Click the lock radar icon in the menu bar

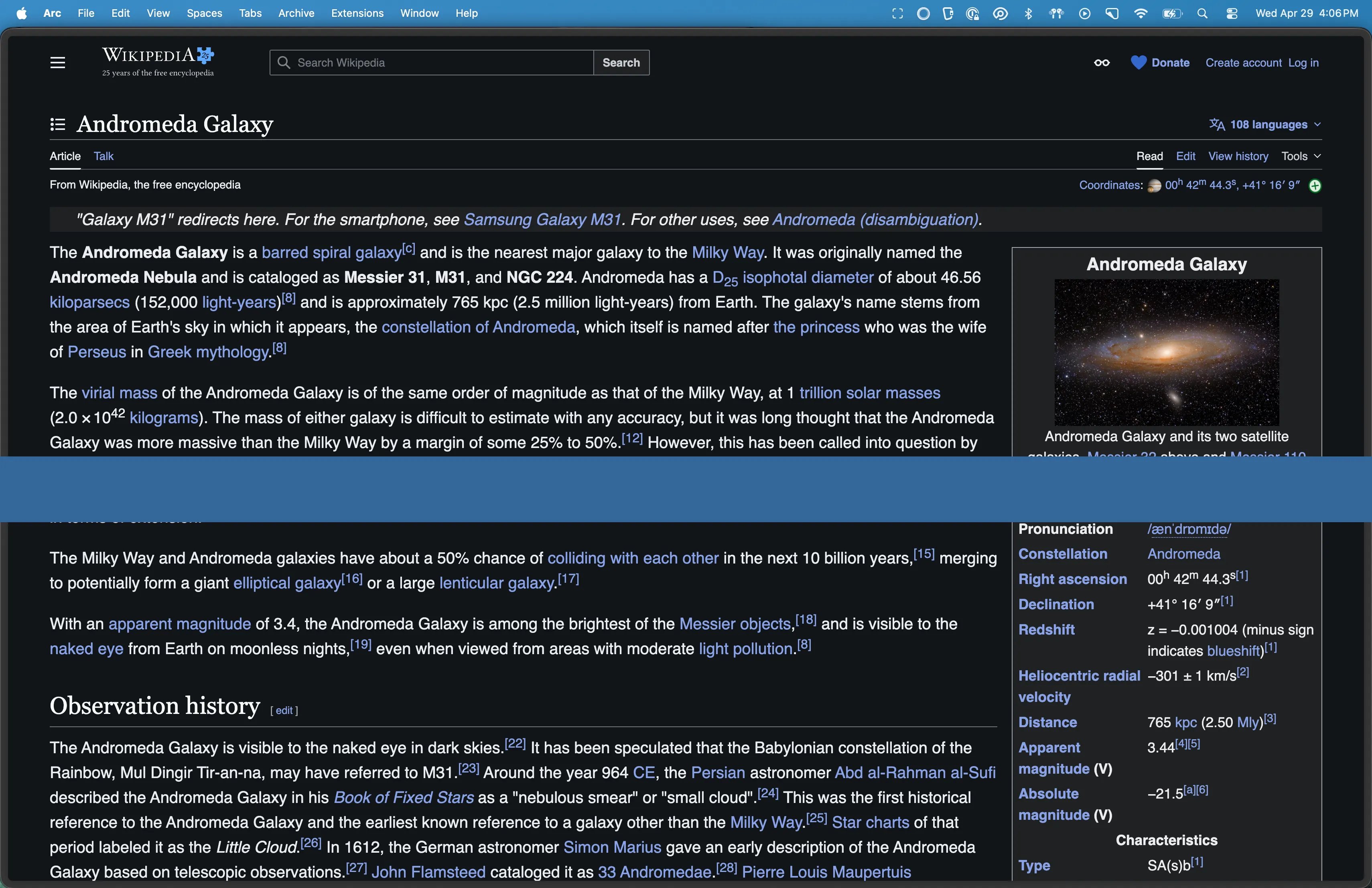972,13
